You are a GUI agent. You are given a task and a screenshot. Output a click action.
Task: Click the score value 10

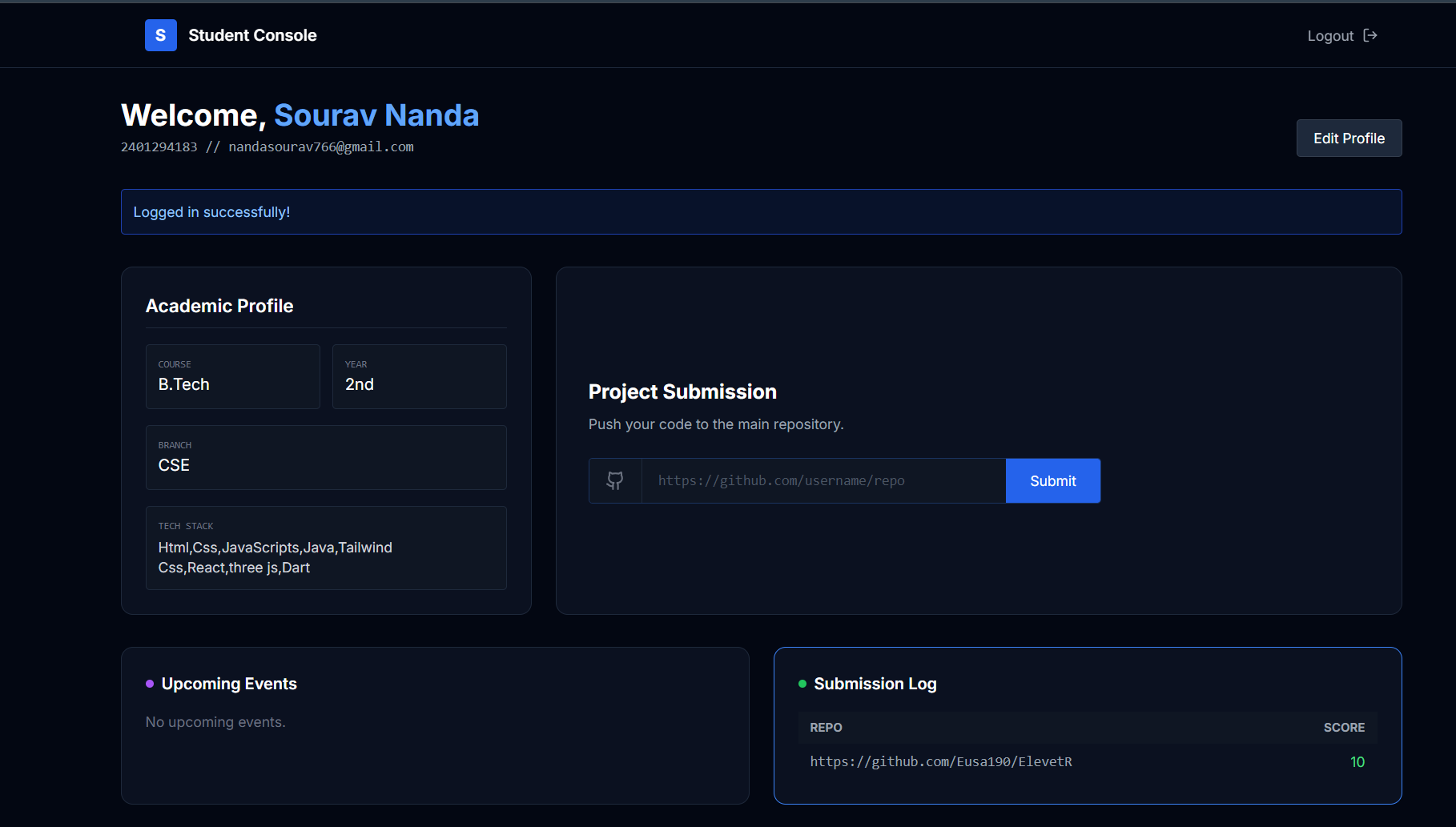[1357, 762]
